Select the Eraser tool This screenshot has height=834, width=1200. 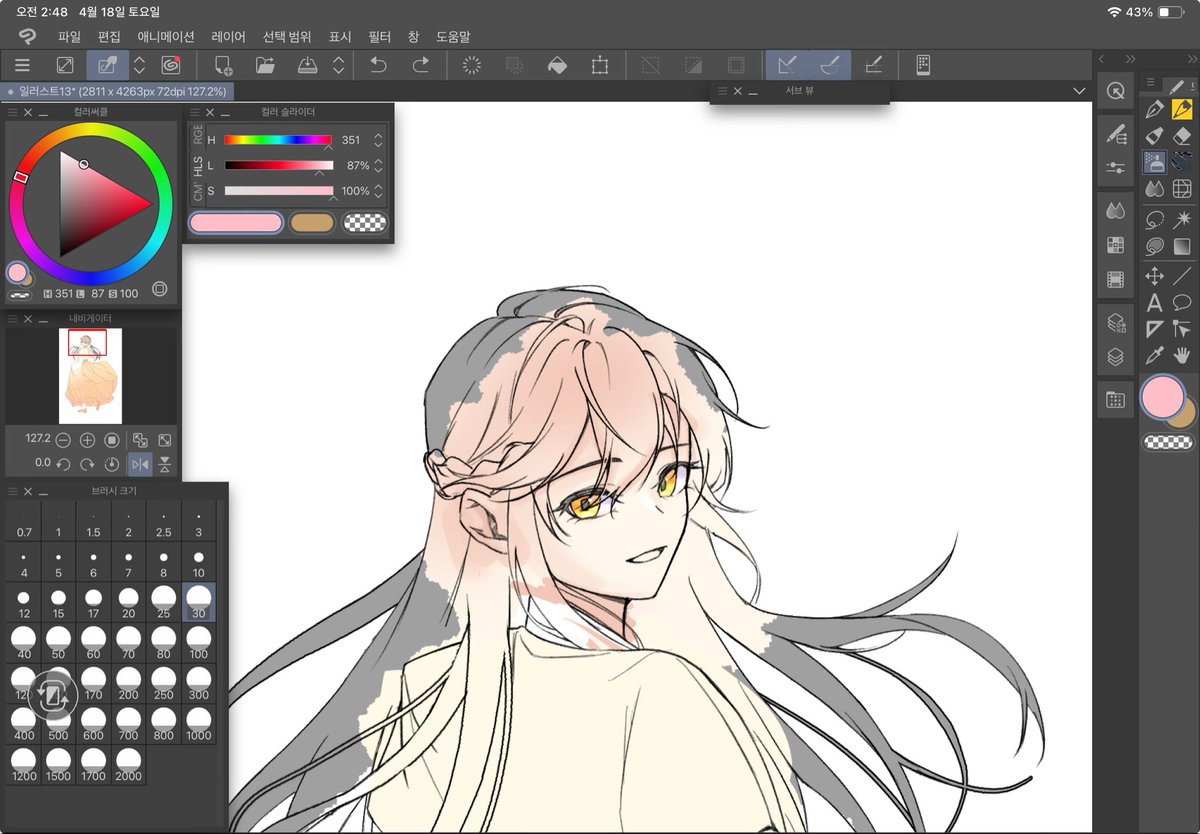pos(1182,135)
